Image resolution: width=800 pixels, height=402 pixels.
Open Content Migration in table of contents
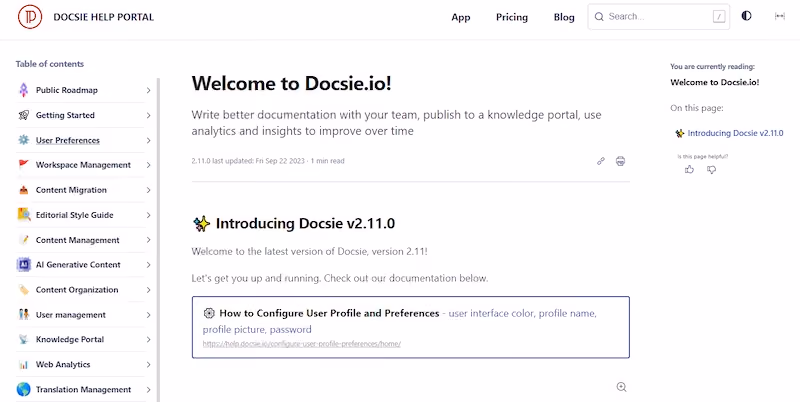[x=71, y=190]
